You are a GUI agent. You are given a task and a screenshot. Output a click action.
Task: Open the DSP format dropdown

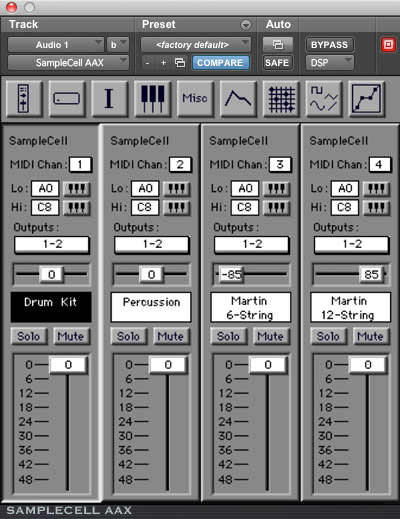[329, 62]
